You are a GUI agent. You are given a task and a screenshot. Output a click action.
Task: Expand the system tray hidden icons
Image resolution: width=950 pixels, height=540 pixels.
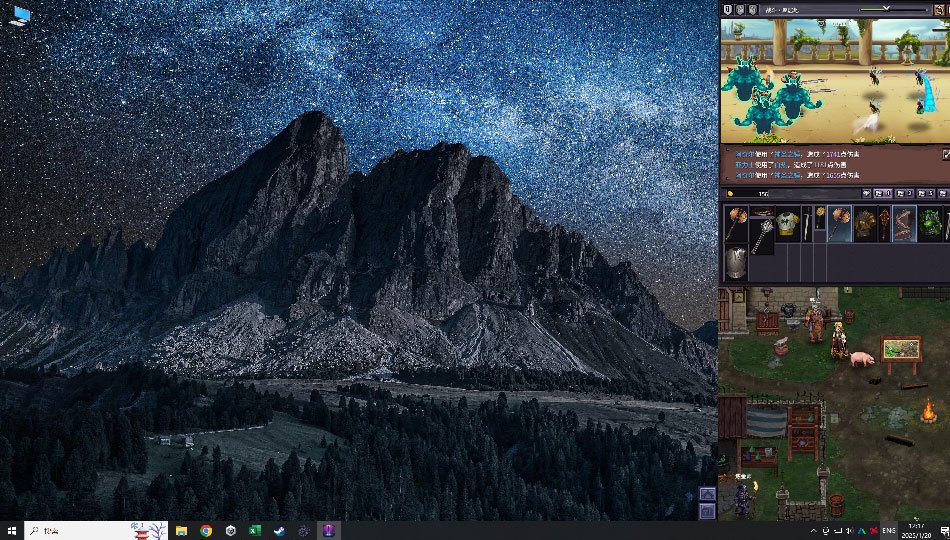[x=813, y=531]
